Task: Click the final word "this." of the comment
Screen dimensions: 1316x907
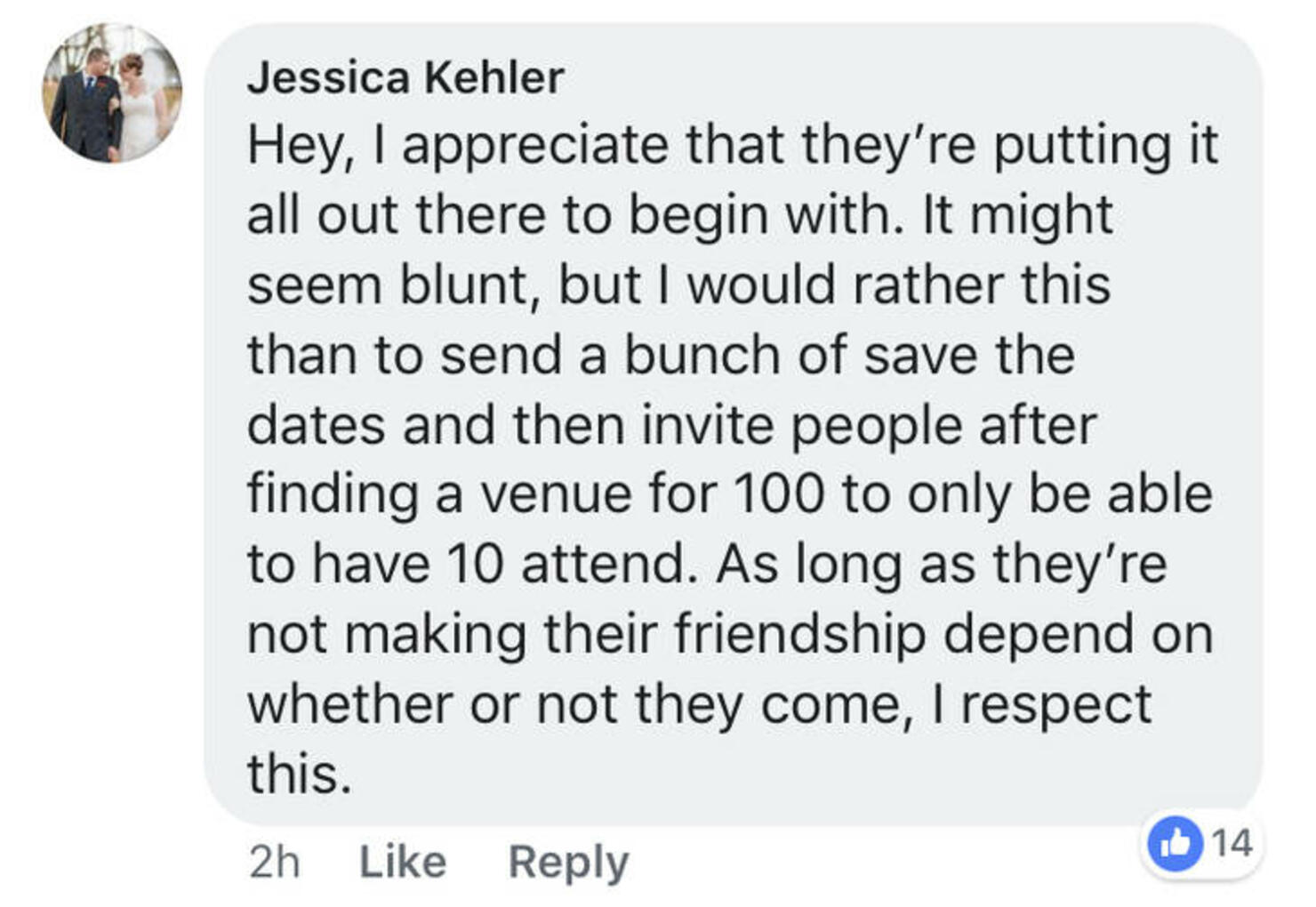Action: point(299,774)
